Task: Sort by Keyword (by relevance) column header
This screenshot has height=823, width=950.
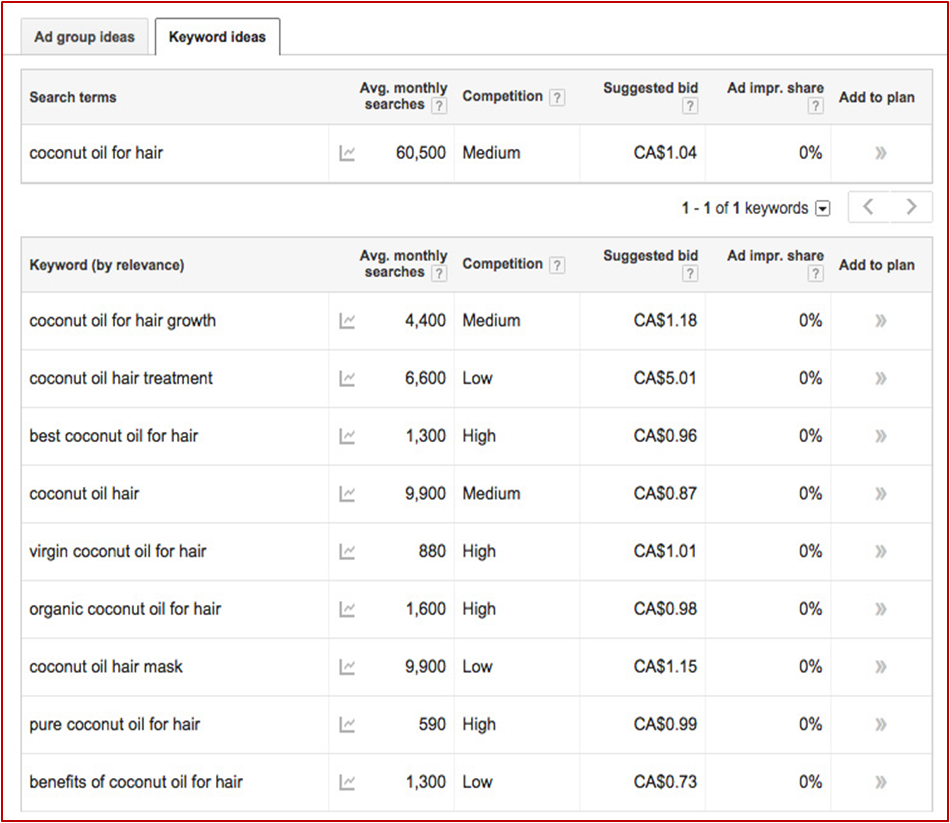Action: (x=107, y=265)
